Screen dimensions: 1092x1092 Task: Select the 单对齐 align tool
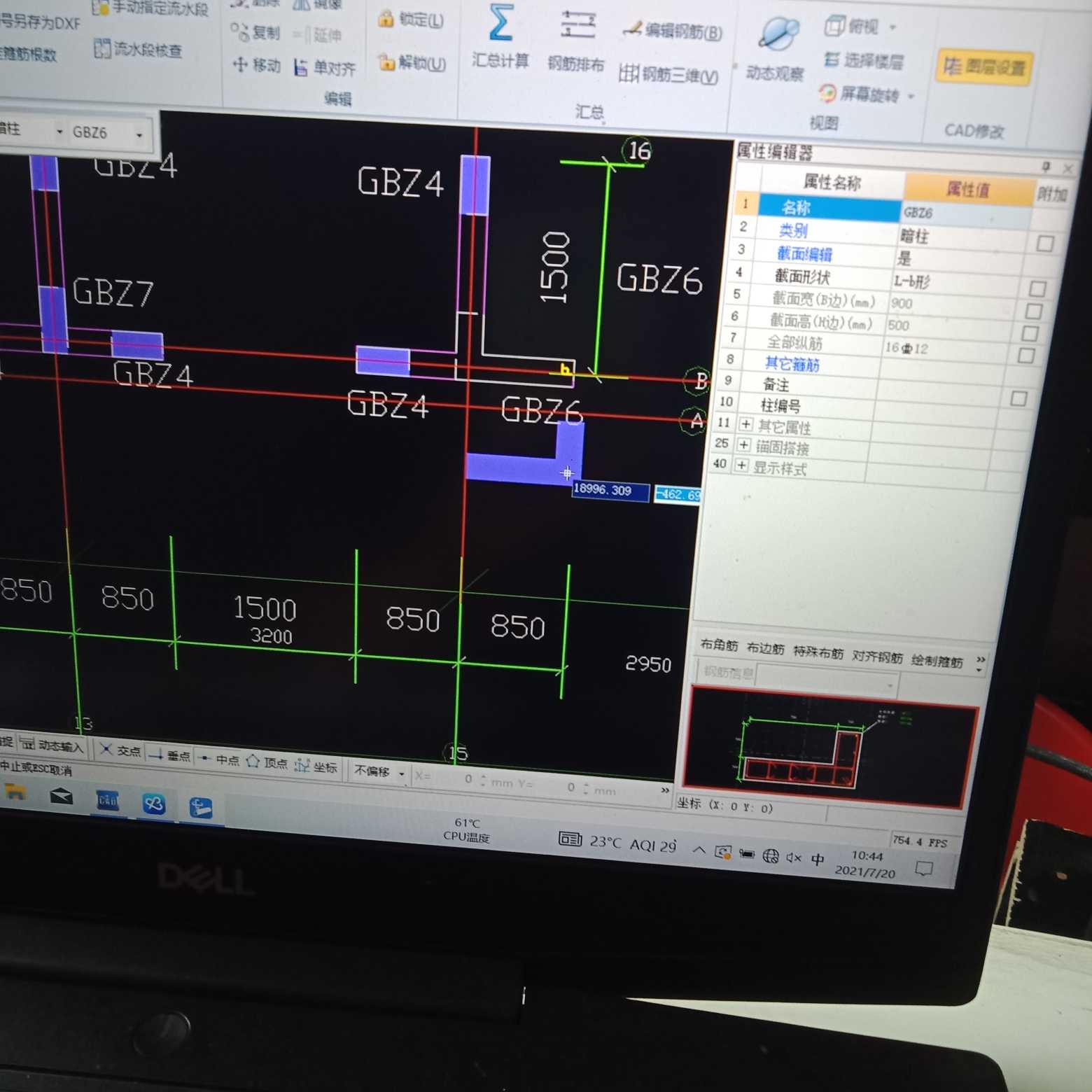[325, 68]
